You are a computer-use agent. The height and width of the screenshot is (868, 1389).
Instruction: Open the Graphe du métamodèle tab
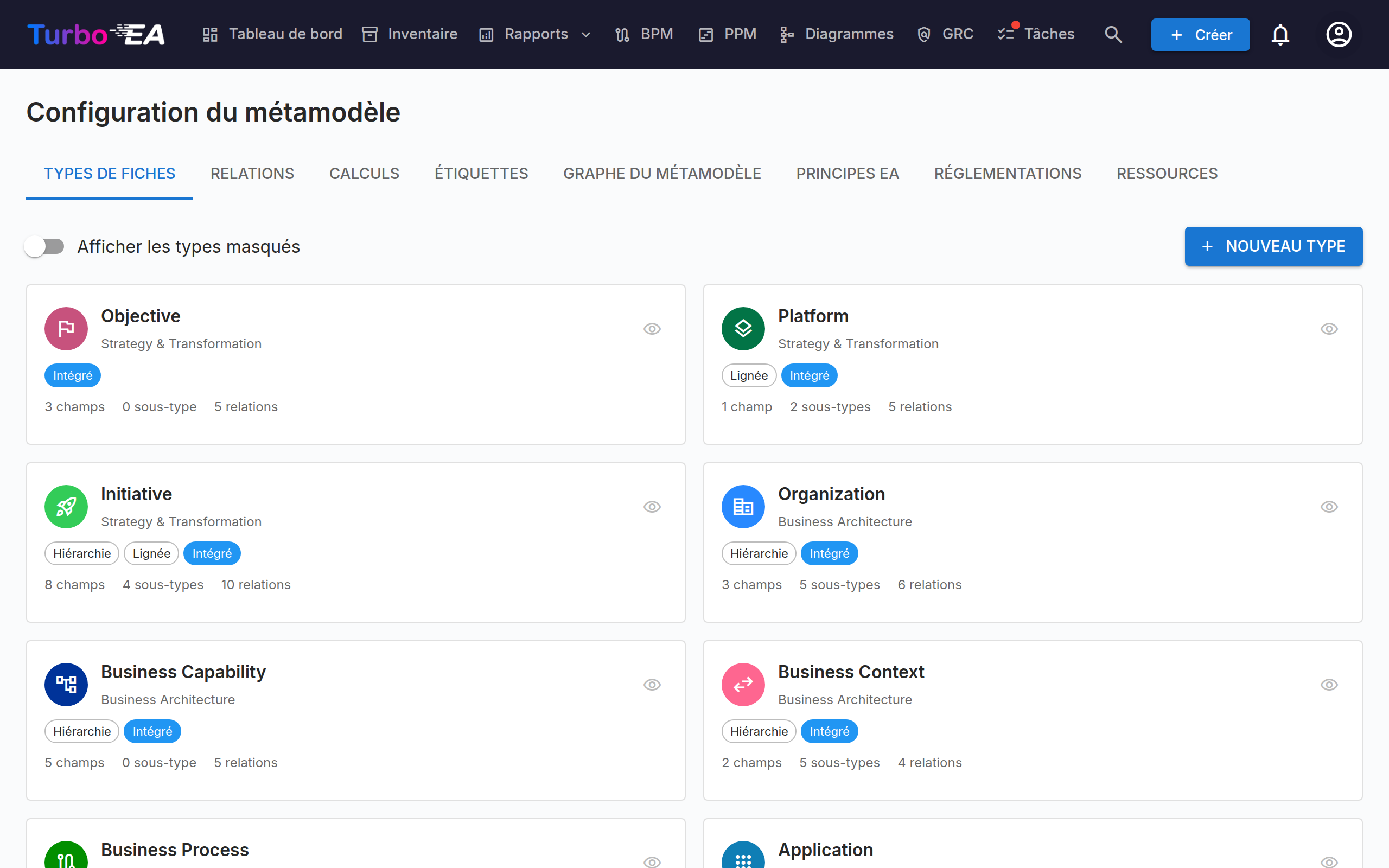(662, 174)
